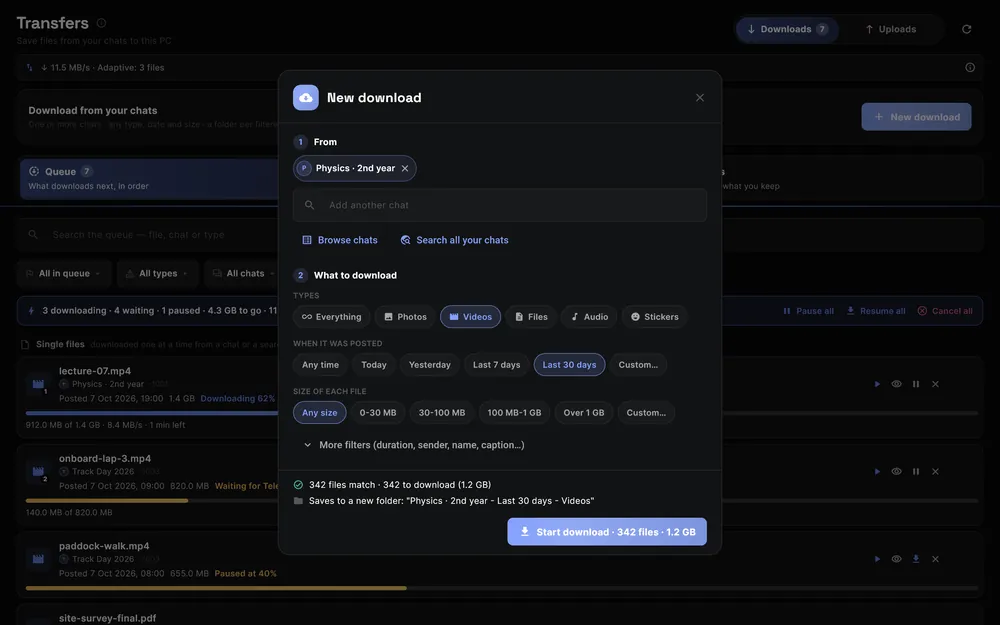This screenshot has width=1000, height=625.
Task: Remove paddock-walk.mp4 from the queue
Action: (936, 559)
